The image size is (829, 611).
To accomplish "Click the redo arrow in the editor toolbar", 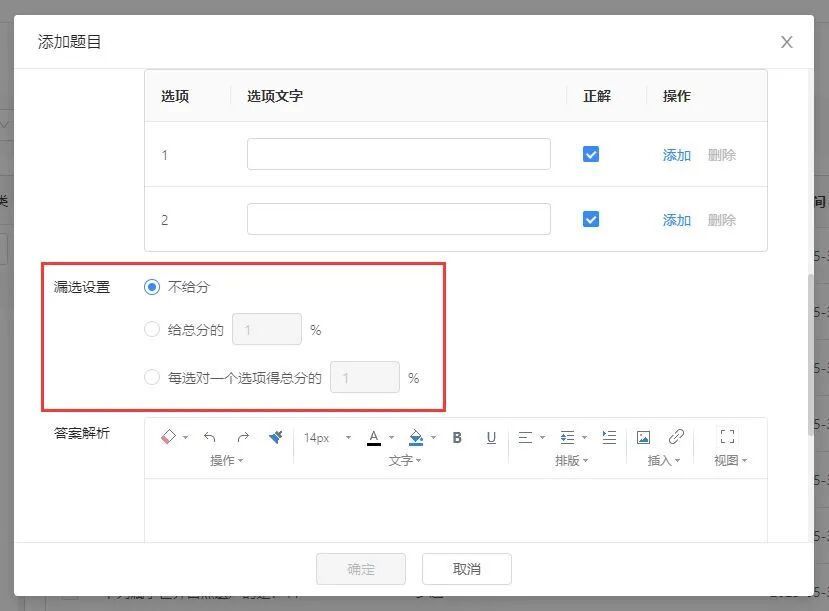I will click(x=243, y=436).
